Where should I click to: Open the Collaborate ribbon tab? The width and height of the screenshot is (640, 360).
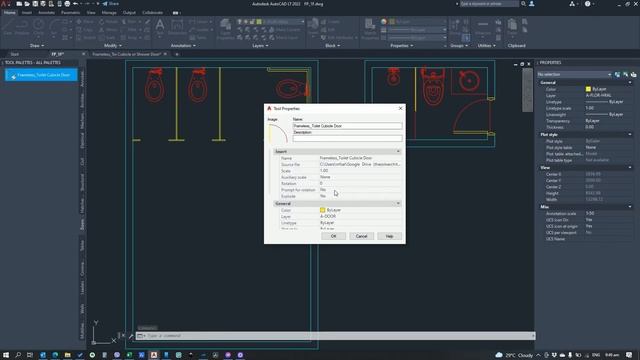[x=153, y=13]
